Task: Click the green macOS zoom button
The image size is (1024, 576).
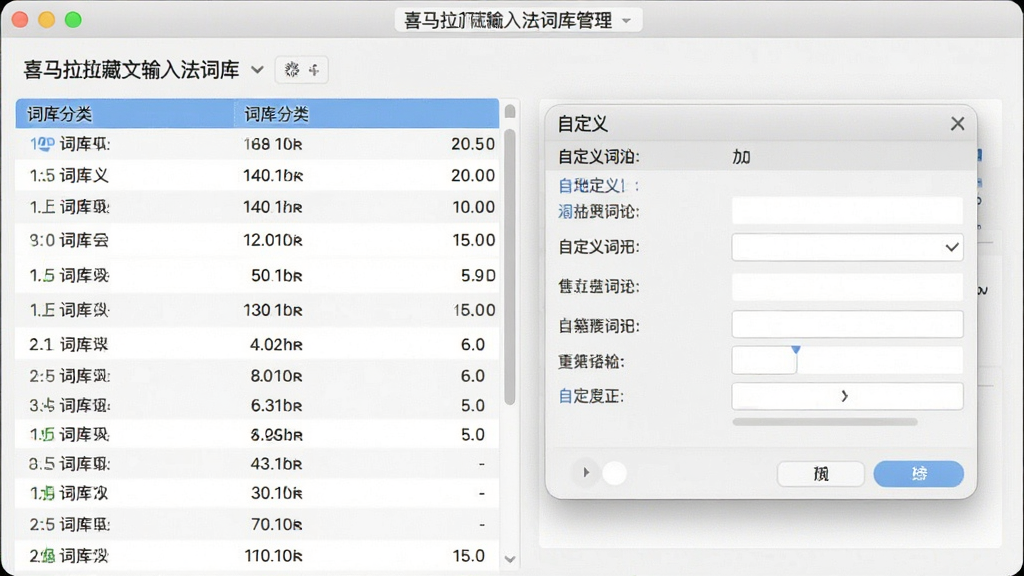Action: 73,20
